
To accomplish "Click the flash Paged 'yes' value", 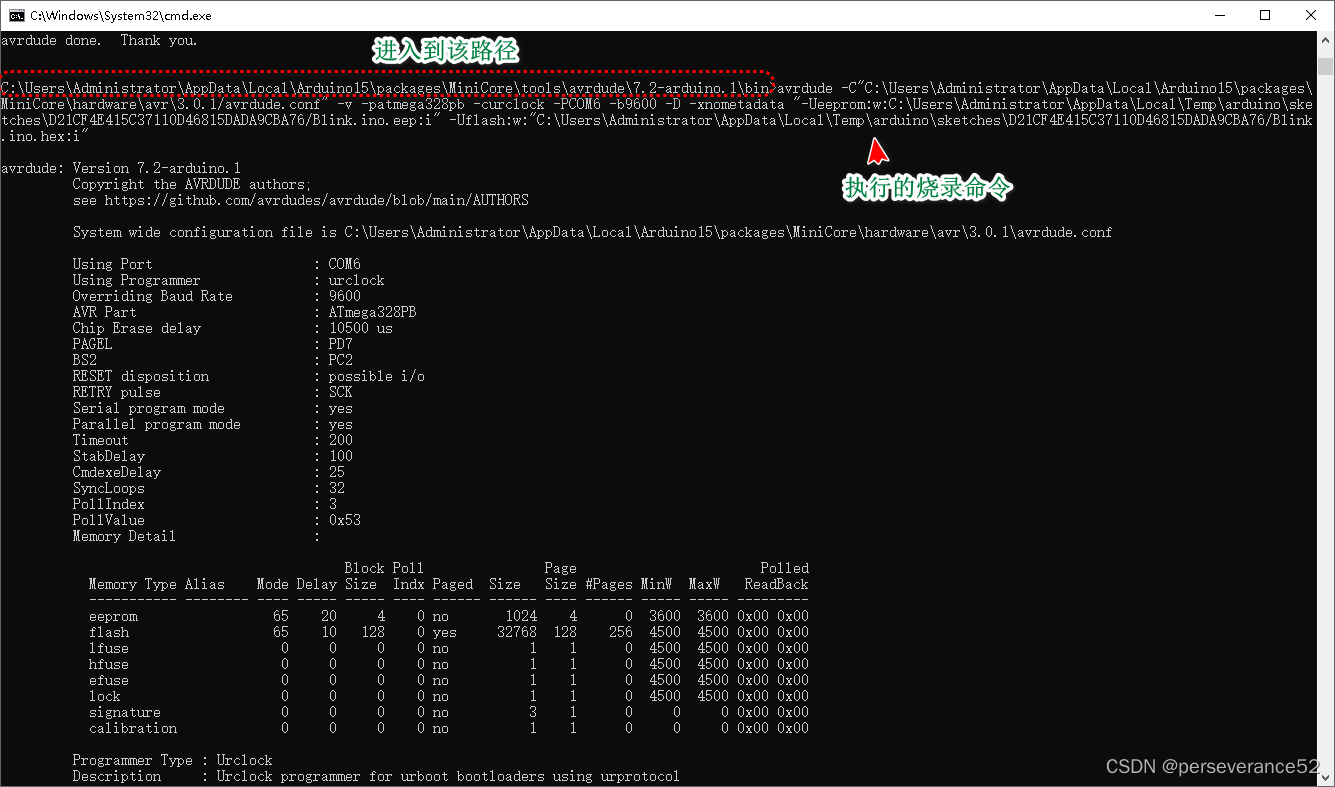I will [x=444, y=632].
